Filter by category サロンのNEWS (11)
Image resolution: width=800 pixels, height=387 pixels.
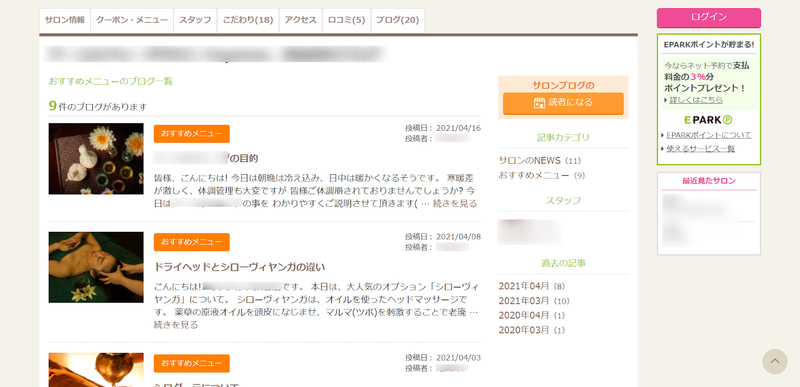click(x=540, y=161)
